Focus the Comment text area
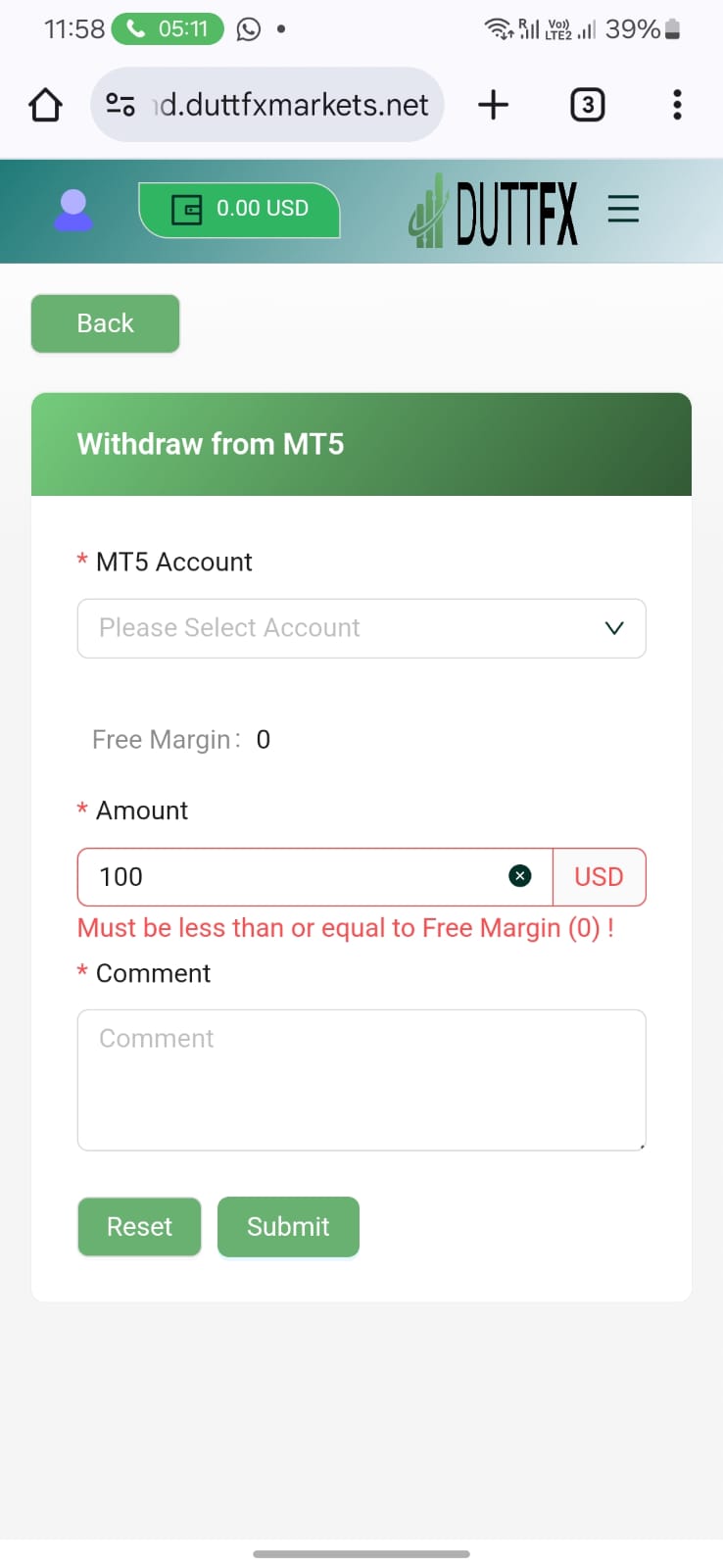This screenshot has width=723, height=1568. pos(361,1079)
